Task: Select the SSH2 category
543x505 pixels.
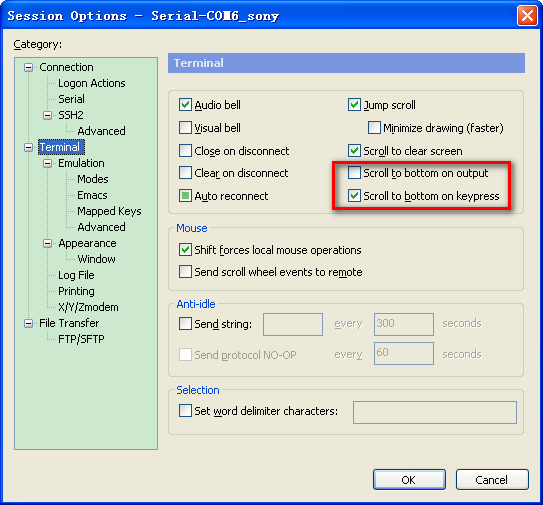Action: (x=71, y=115)
